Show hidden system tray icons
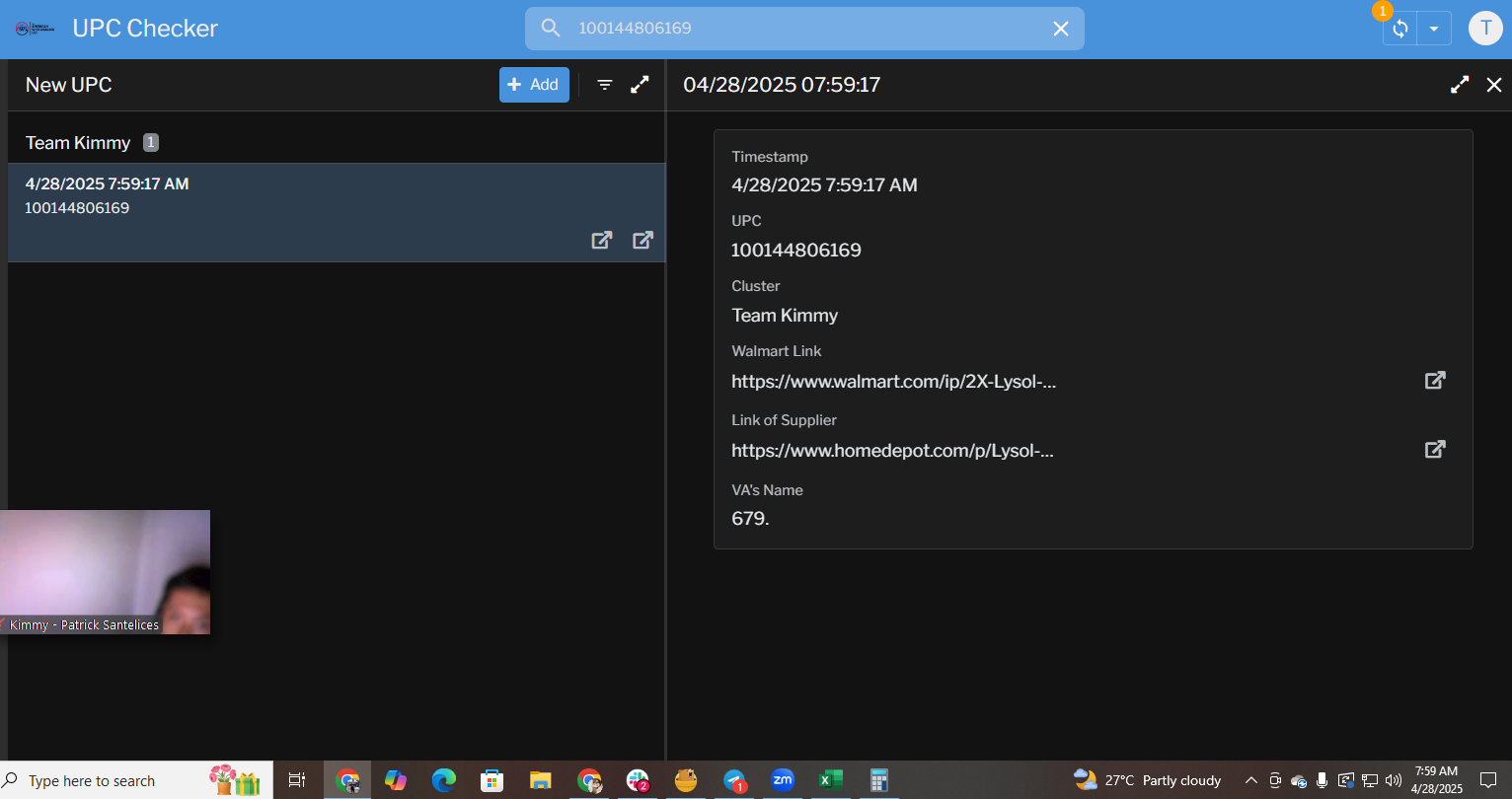Screen dimensions: 1512x799 [1250, 780]
